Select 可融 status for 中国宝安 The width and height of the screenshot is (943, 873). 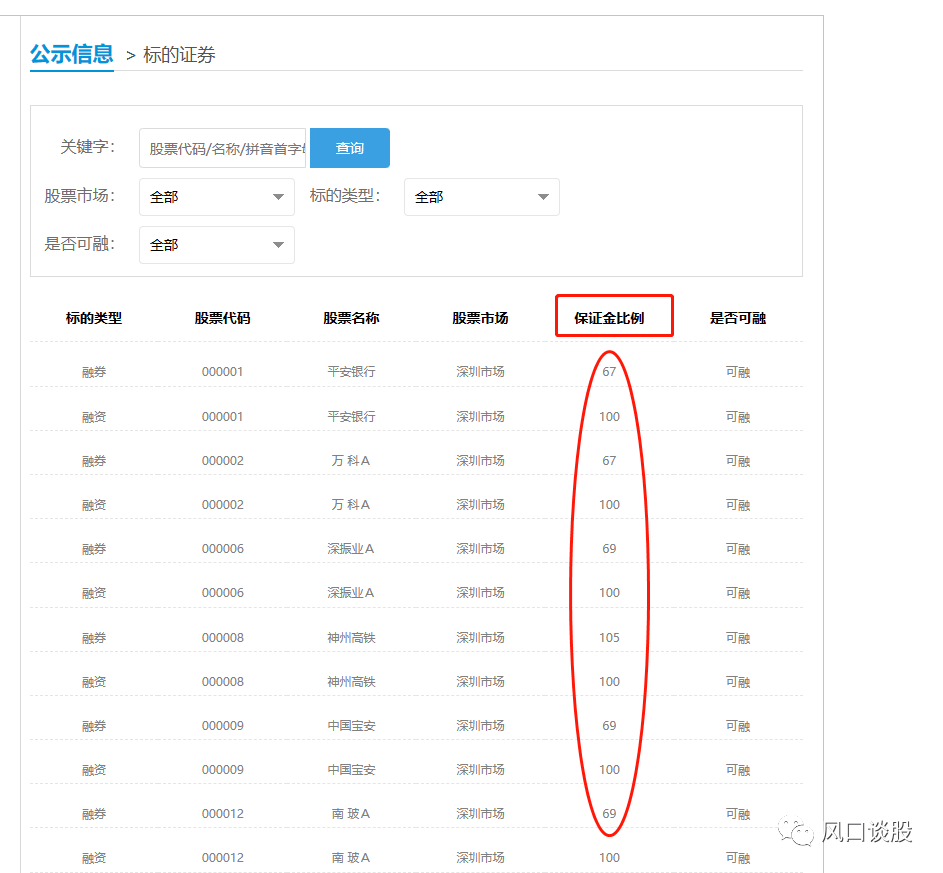pyautogui.click(x=738, y=725)
